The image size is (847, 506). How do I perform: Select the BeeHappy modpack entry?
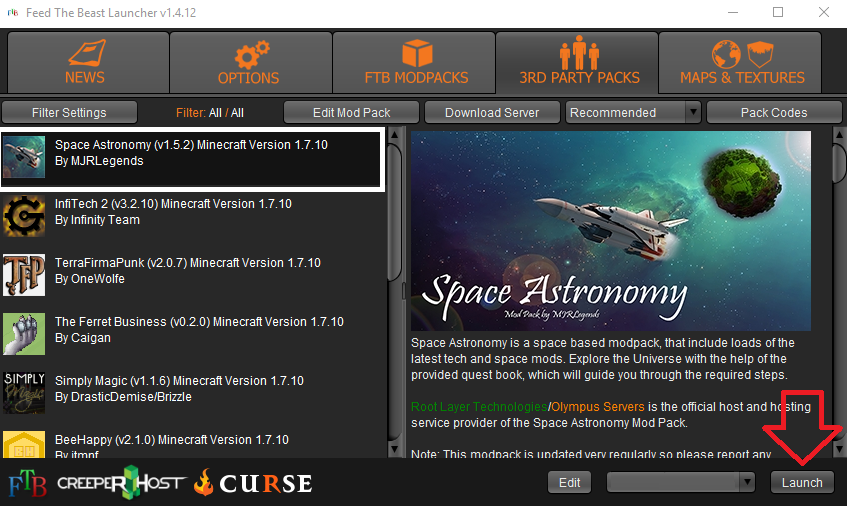tap(192, 444)
